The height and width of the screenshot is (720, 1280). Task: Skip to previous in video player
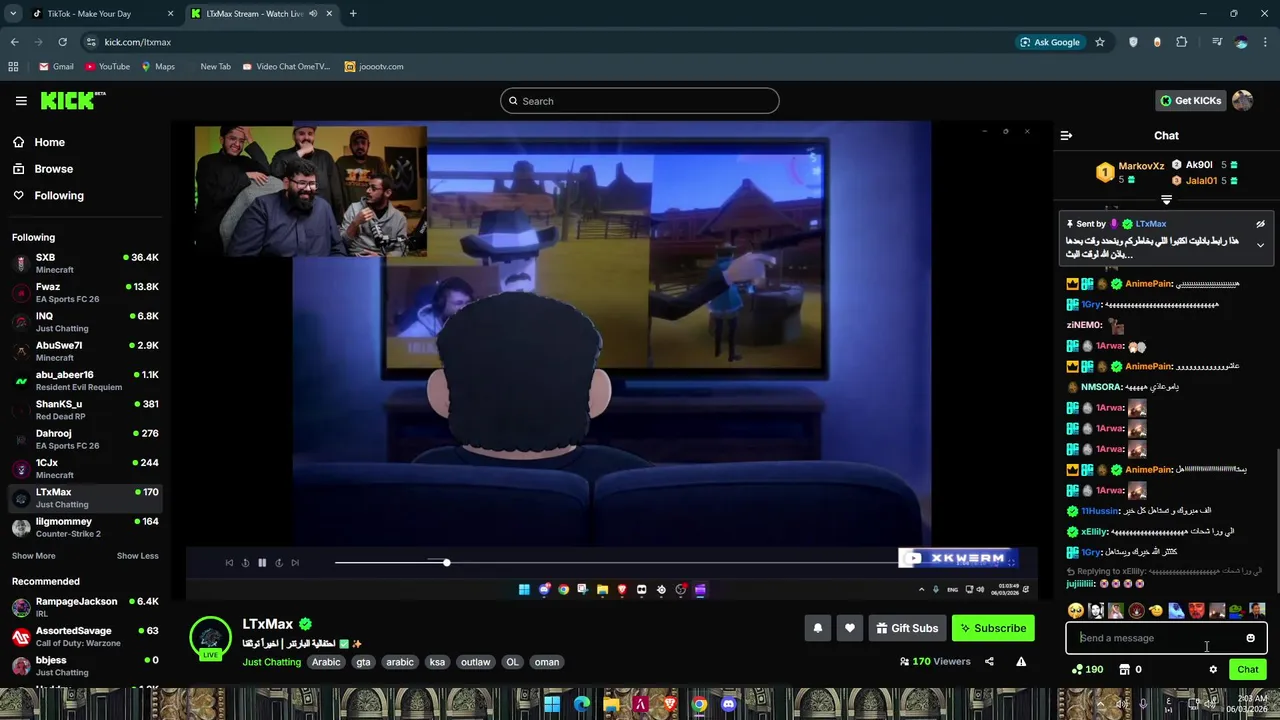pos(229,563)
